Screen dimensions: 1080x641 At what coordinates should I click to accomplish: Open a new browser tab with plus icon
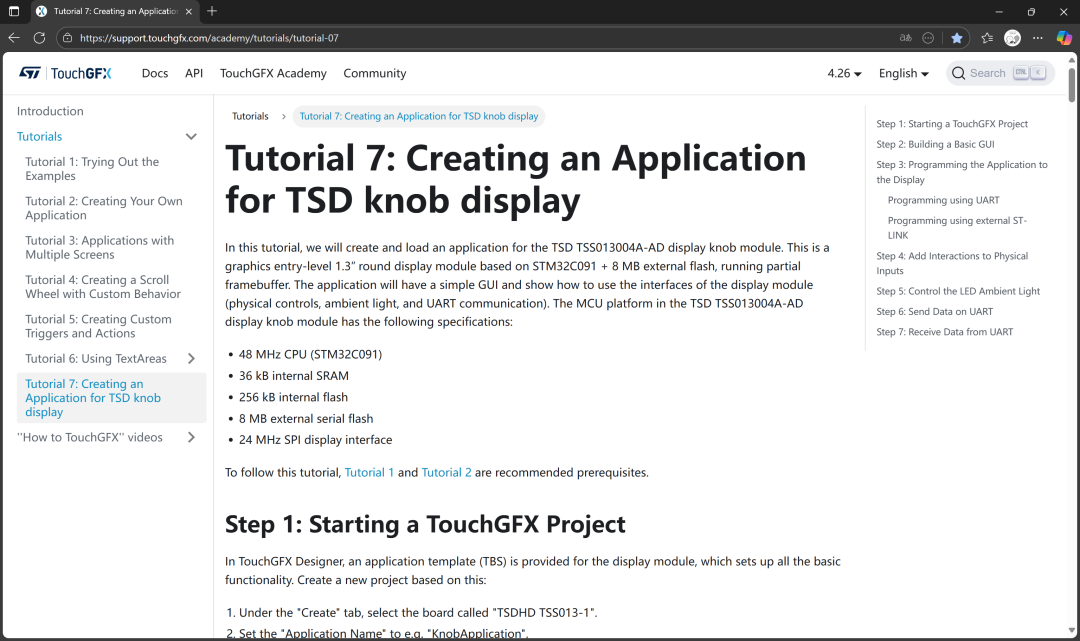pos(212,11)
